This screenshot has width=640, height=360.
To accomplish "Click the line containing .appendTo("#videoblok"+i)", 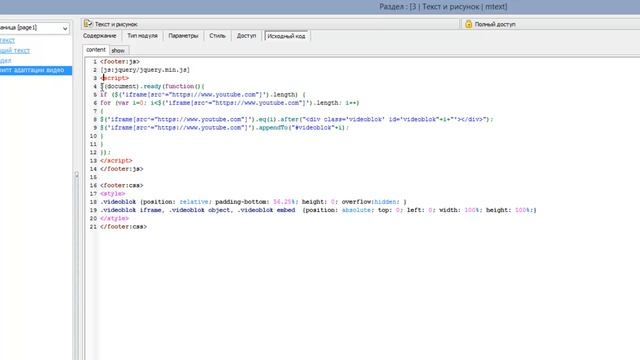I will (224, 127).
